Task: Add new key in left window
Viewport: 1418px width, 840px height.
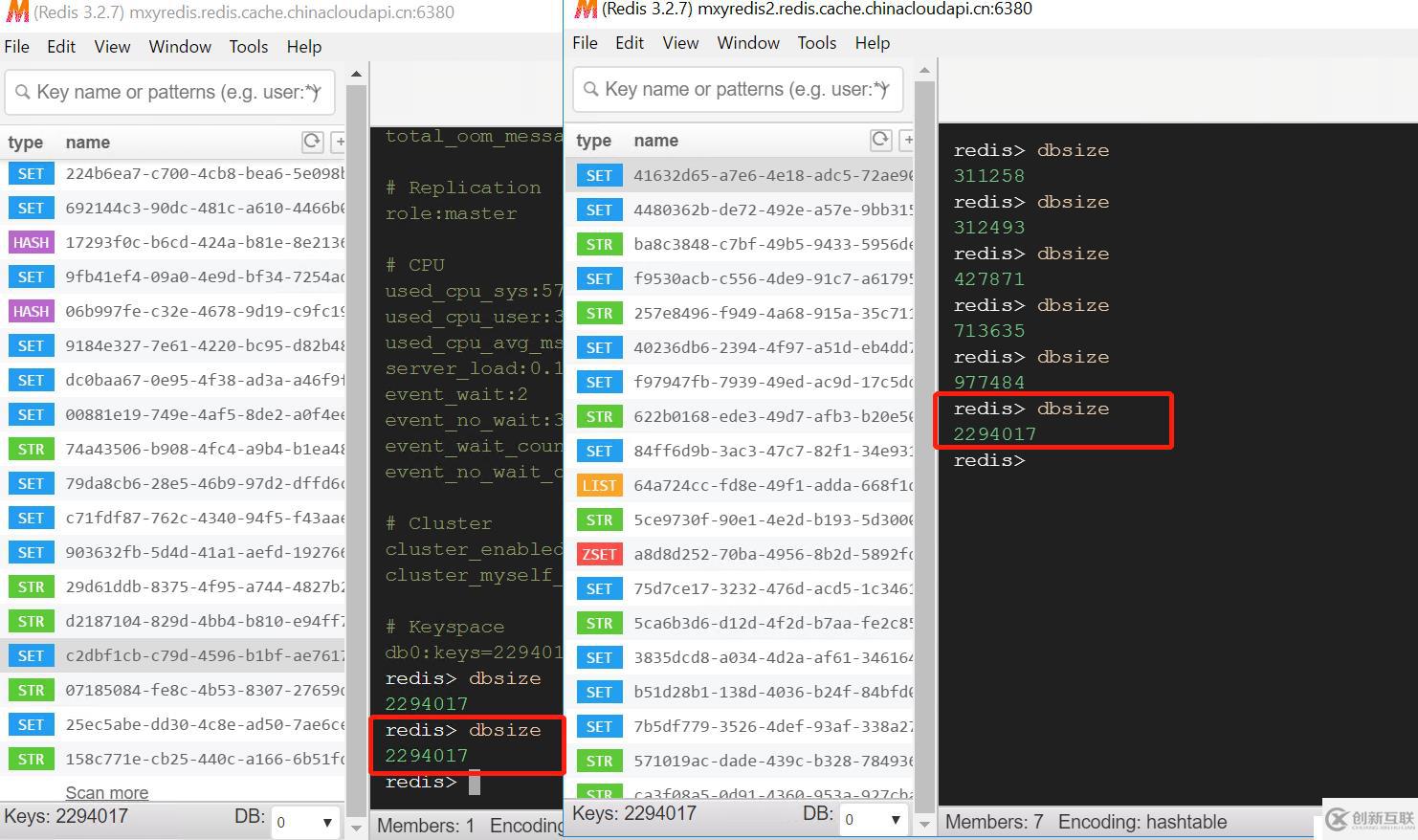Action: coord(338,142)
